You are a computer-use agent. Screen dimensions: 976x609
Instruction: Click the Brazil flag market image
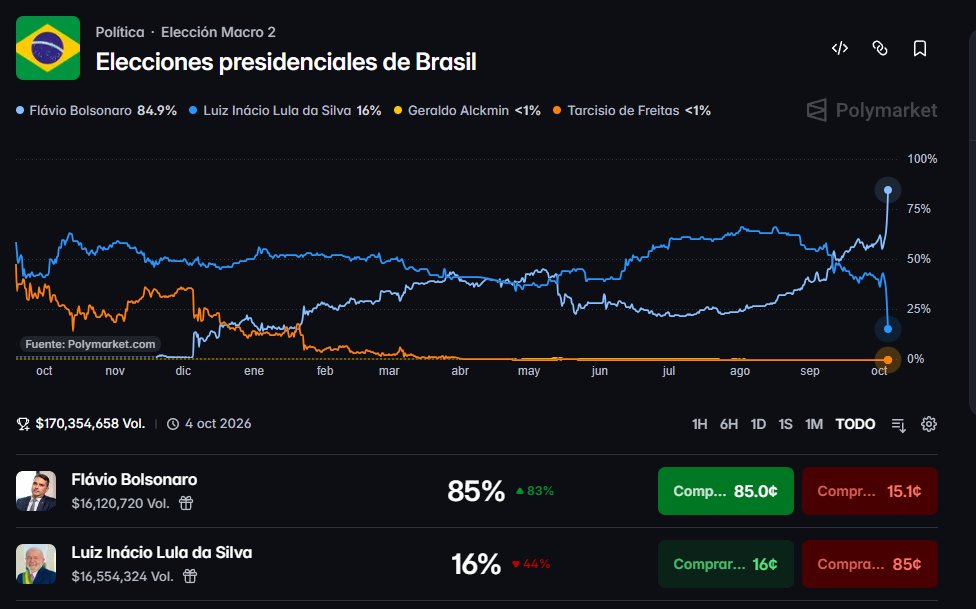tap(48, 48)
